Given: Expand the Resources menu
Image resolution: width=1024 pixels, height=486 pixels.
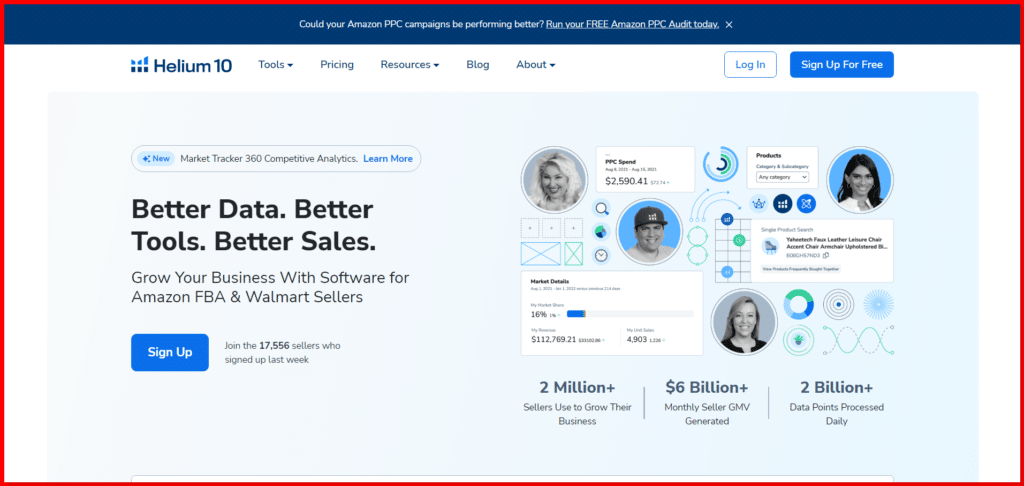Looking at the screenshot, I should pos(409,65).
